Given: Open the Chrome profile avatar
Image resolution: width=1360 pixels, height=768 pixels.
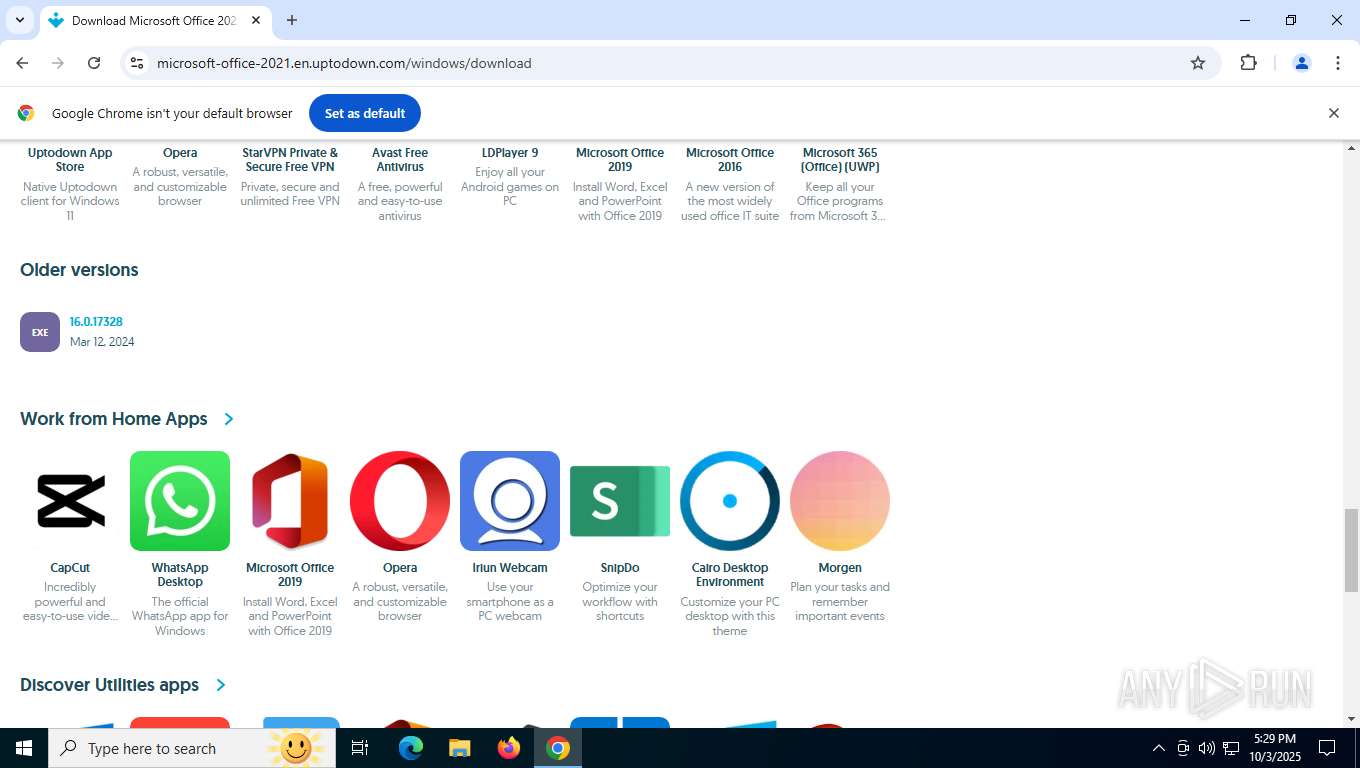Looking at the screenshot, I should [x=1302, y=63].
